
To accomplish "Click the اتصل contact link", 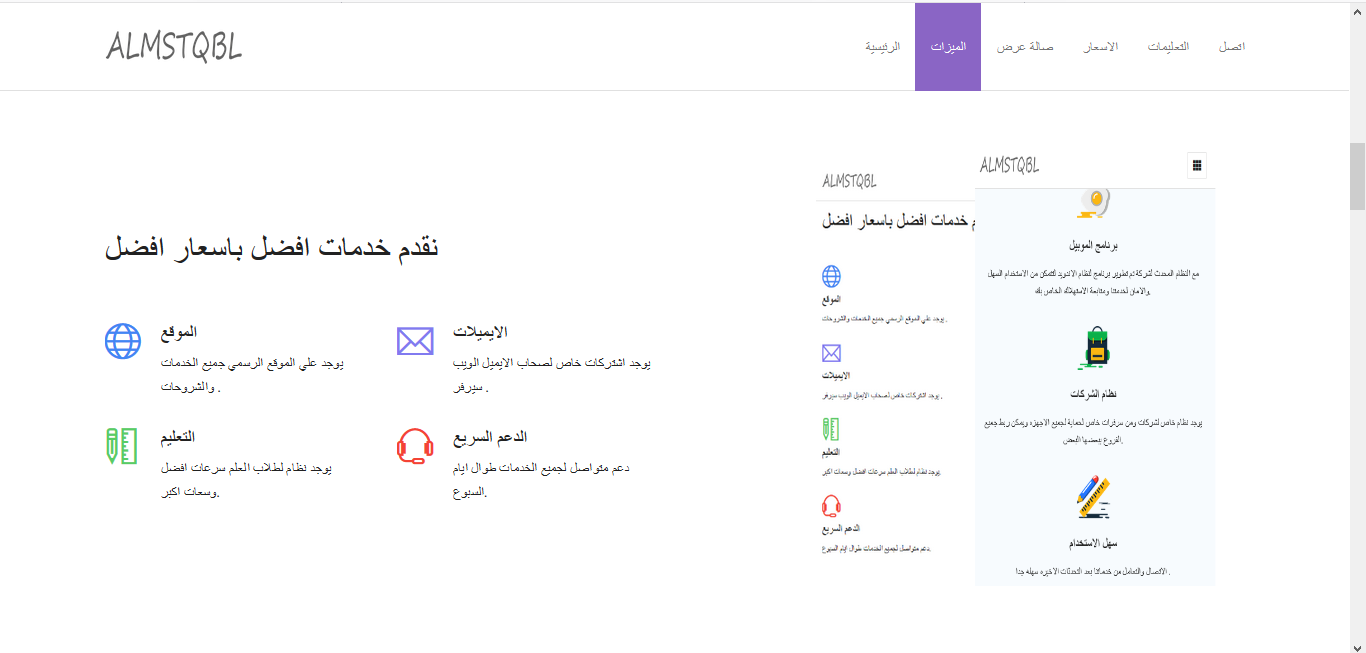I will [x=1232, y=46].
